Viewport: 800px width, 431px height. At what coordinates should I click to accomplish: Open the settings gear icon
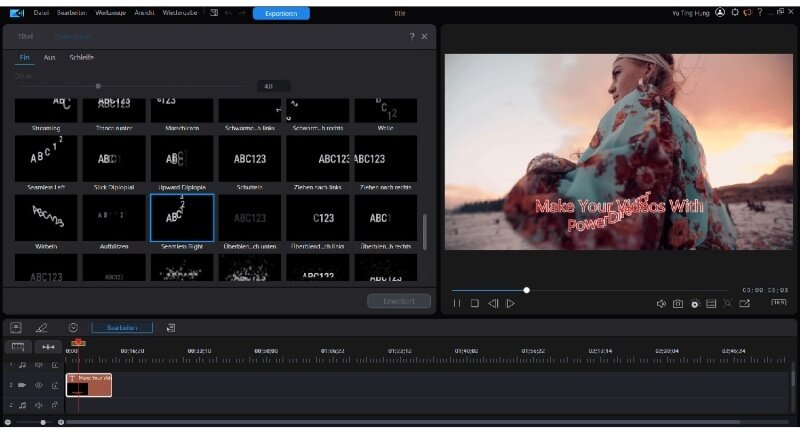[735, 12]
